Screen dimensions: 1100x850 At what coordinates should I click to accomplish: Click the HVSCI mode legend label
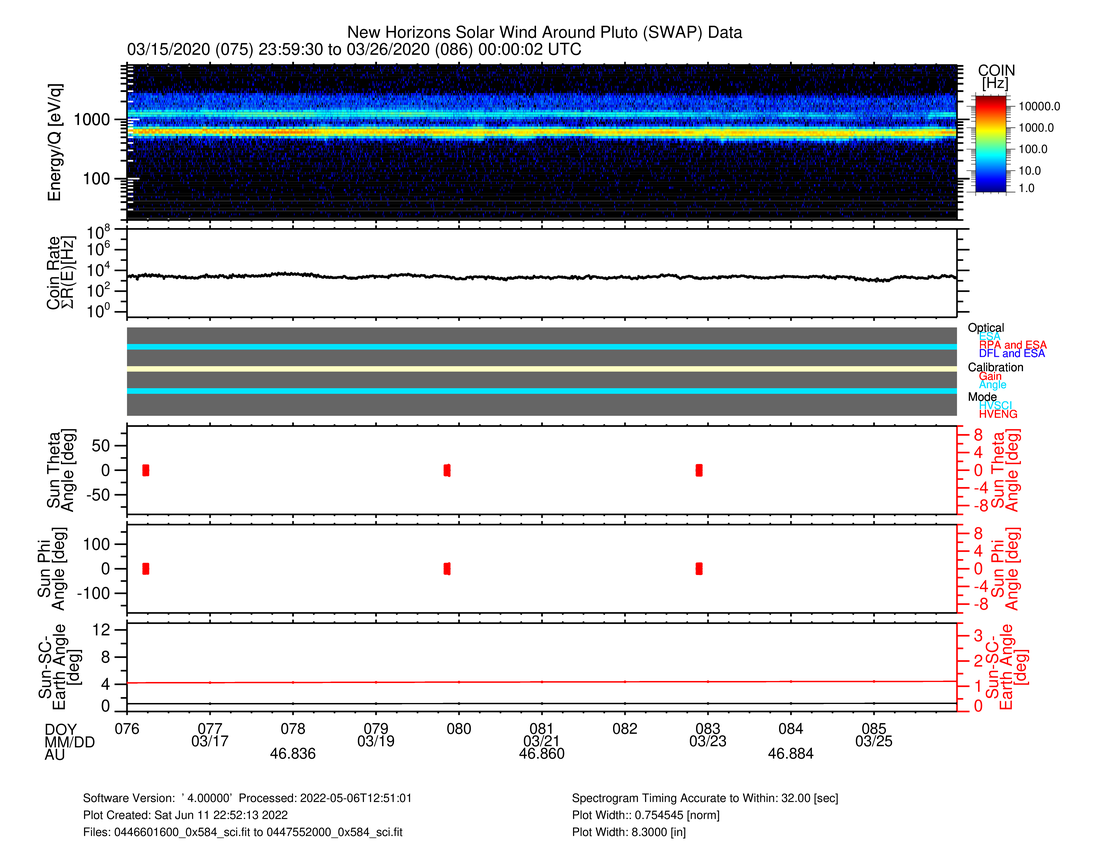click(x=999, y=405)
